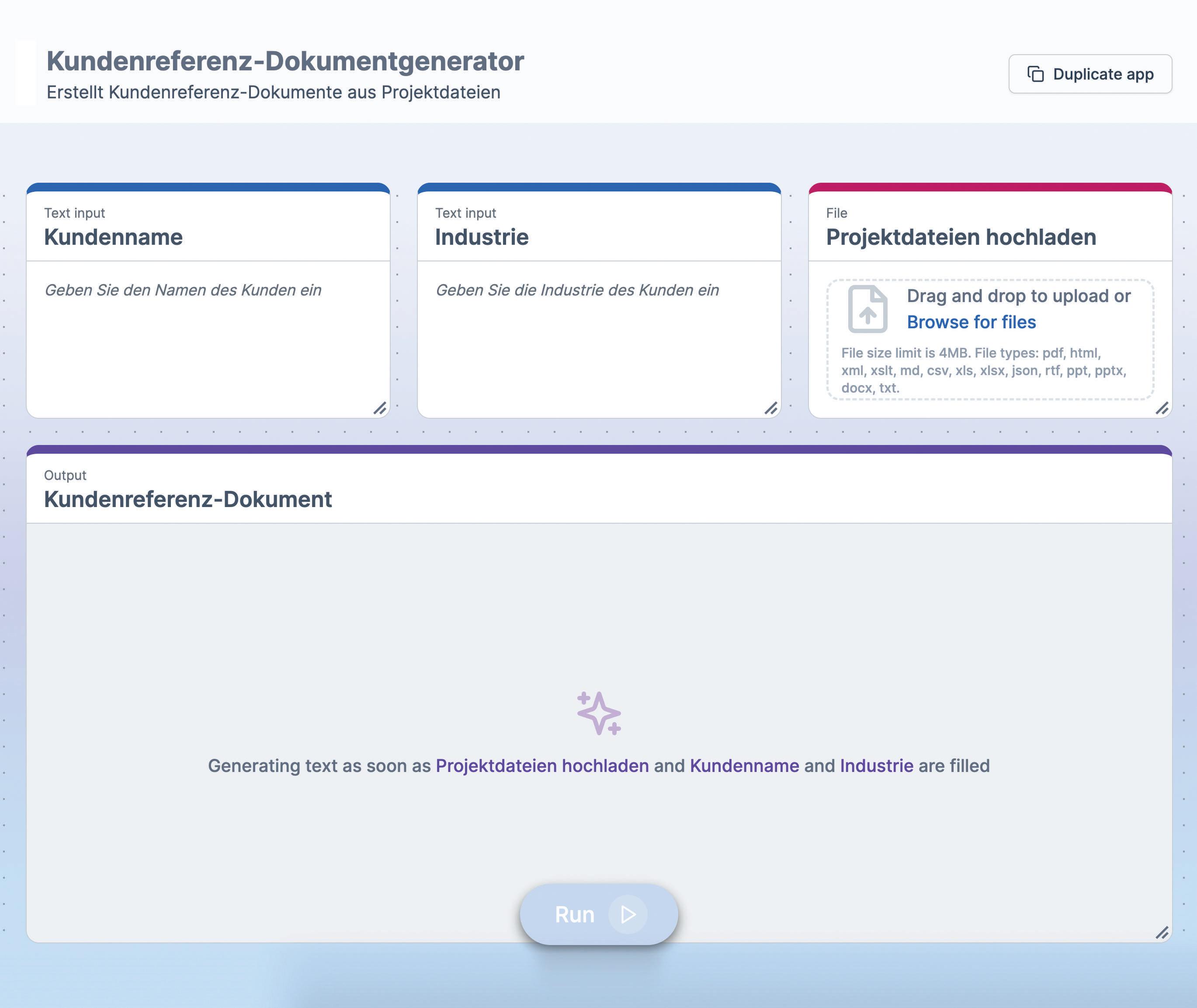1197x1008 pixels.
Task: Click the file upload document icon
Action: tap(867, 309)
